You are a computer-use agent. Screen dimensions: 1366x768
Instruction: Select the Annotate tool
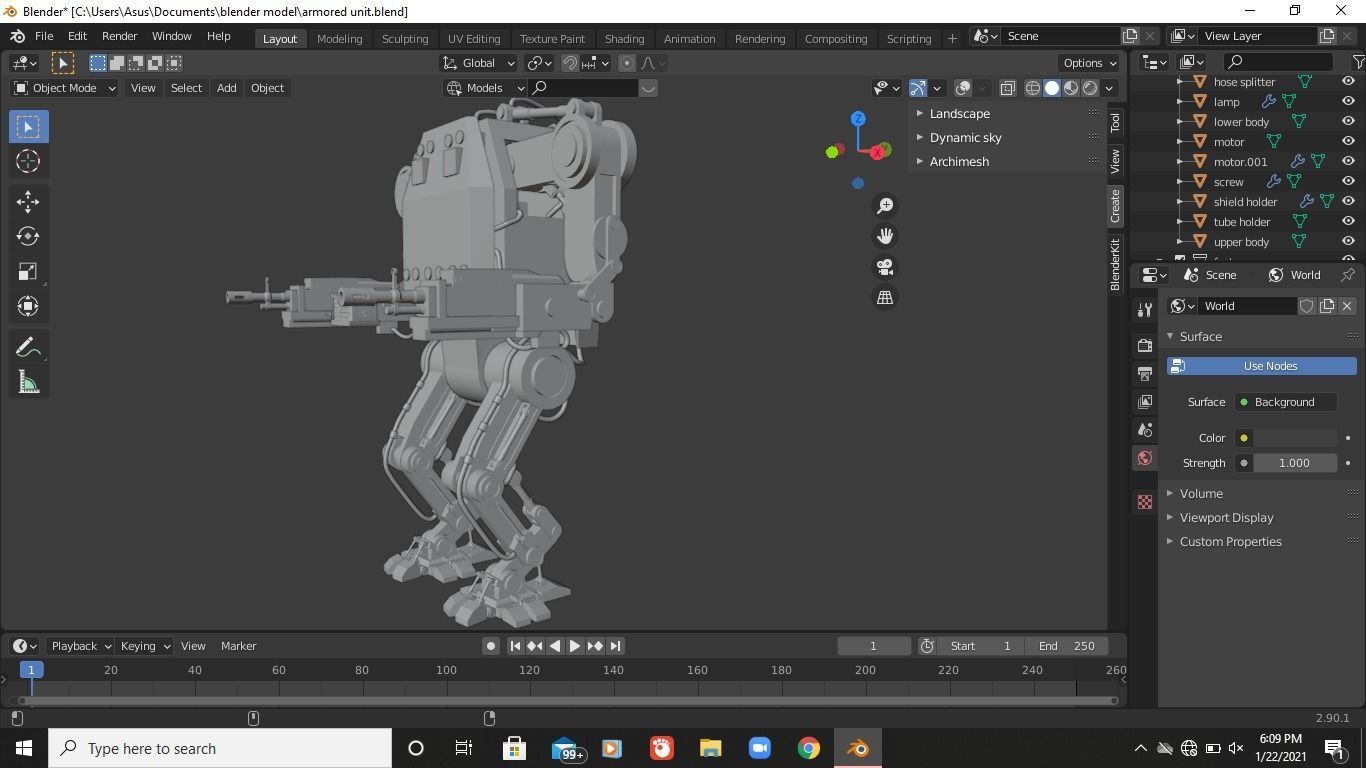[x=28, y=348]
